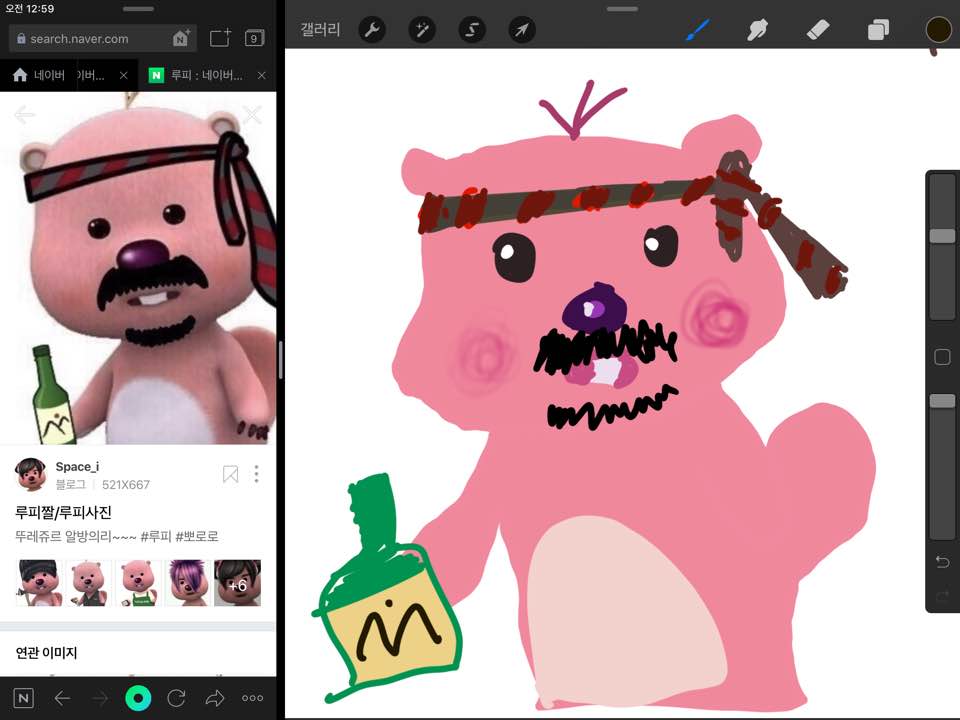Screen dimensions: 960x720
Task: Open the browser tab count overview
Action: [x=254, y=39]
